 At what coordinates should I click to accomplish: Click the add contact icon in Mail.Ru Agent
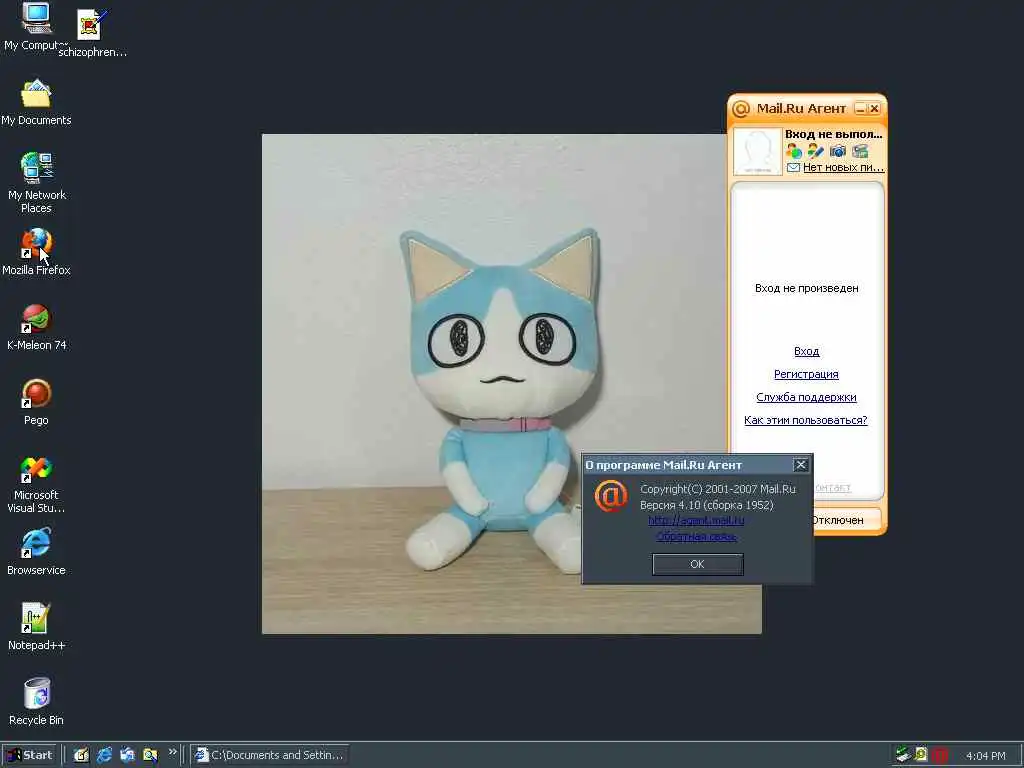coord(794,151)
